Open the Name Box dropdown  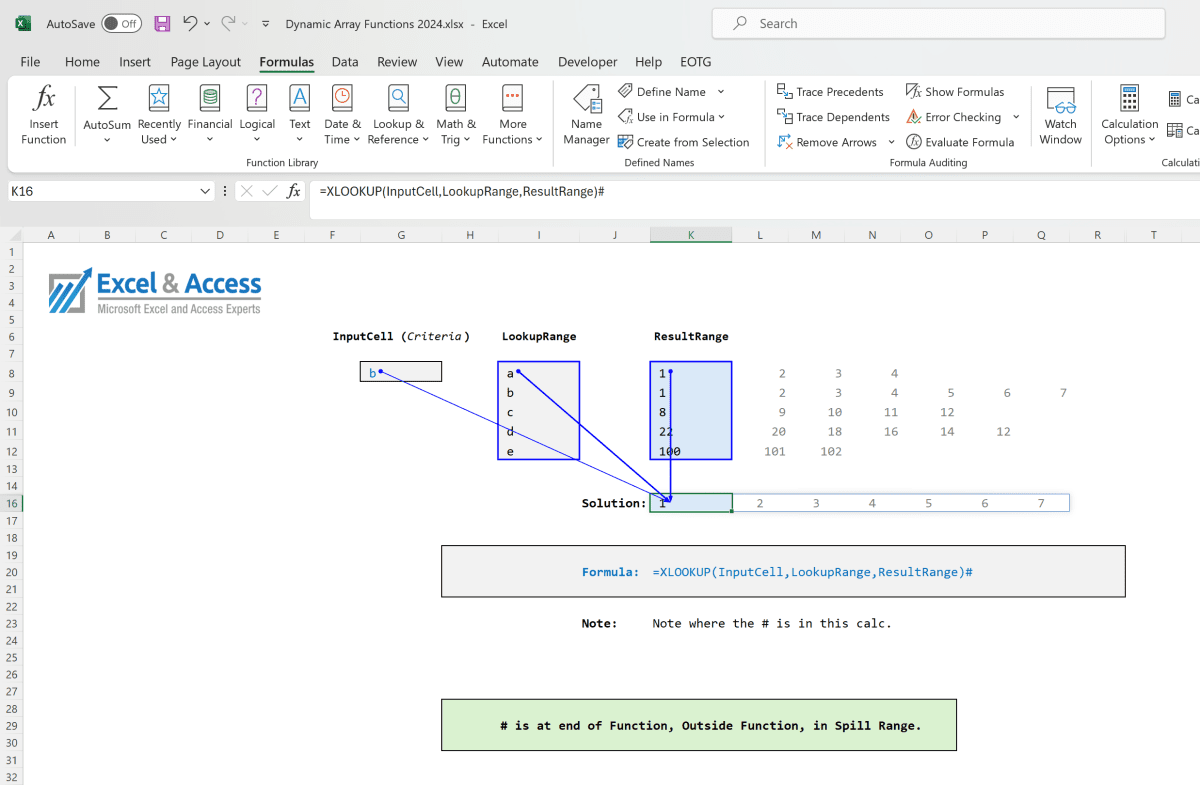(x=204, y=190)
